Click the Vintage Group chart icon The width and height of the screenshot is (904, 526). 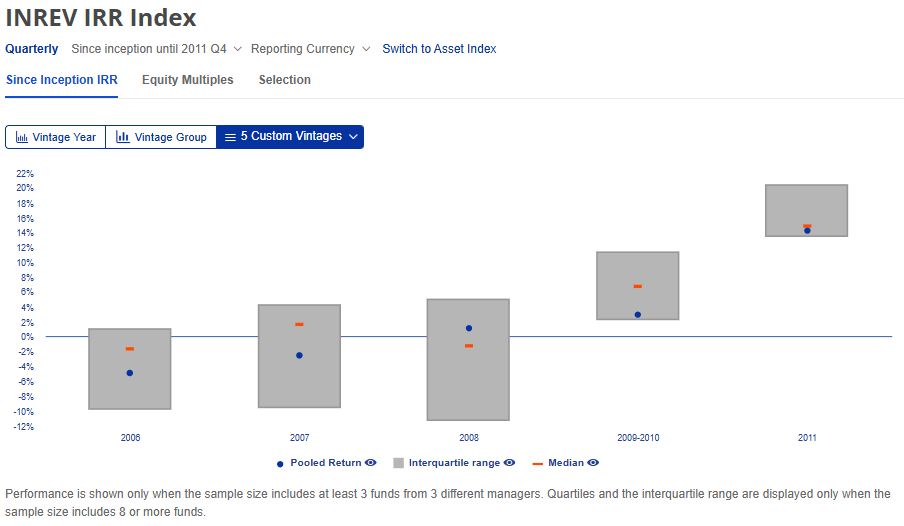click(123, 137)
